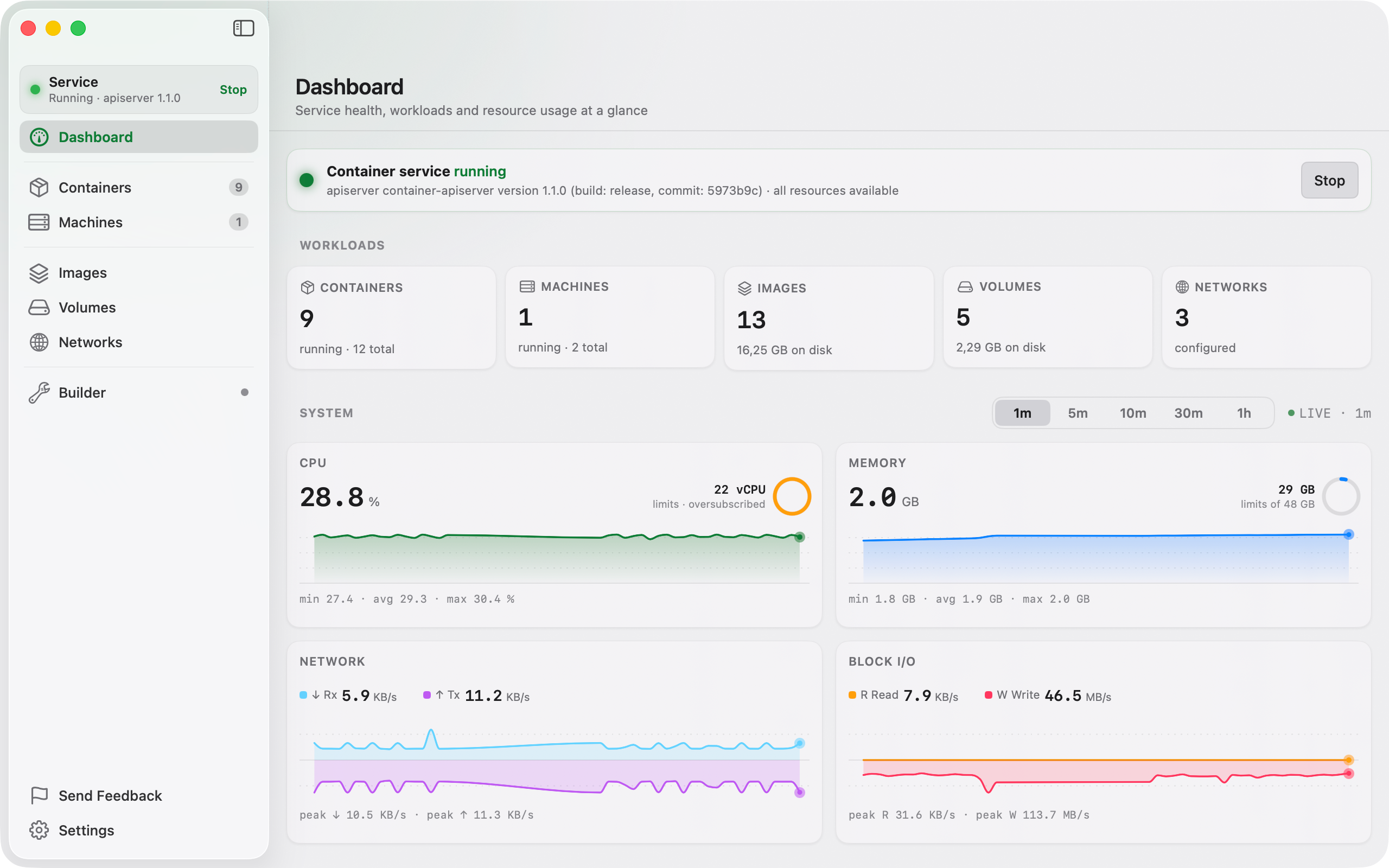
Task: Click the Machines count badge 1
Action: pyautogui.click(x=238, y=222)
